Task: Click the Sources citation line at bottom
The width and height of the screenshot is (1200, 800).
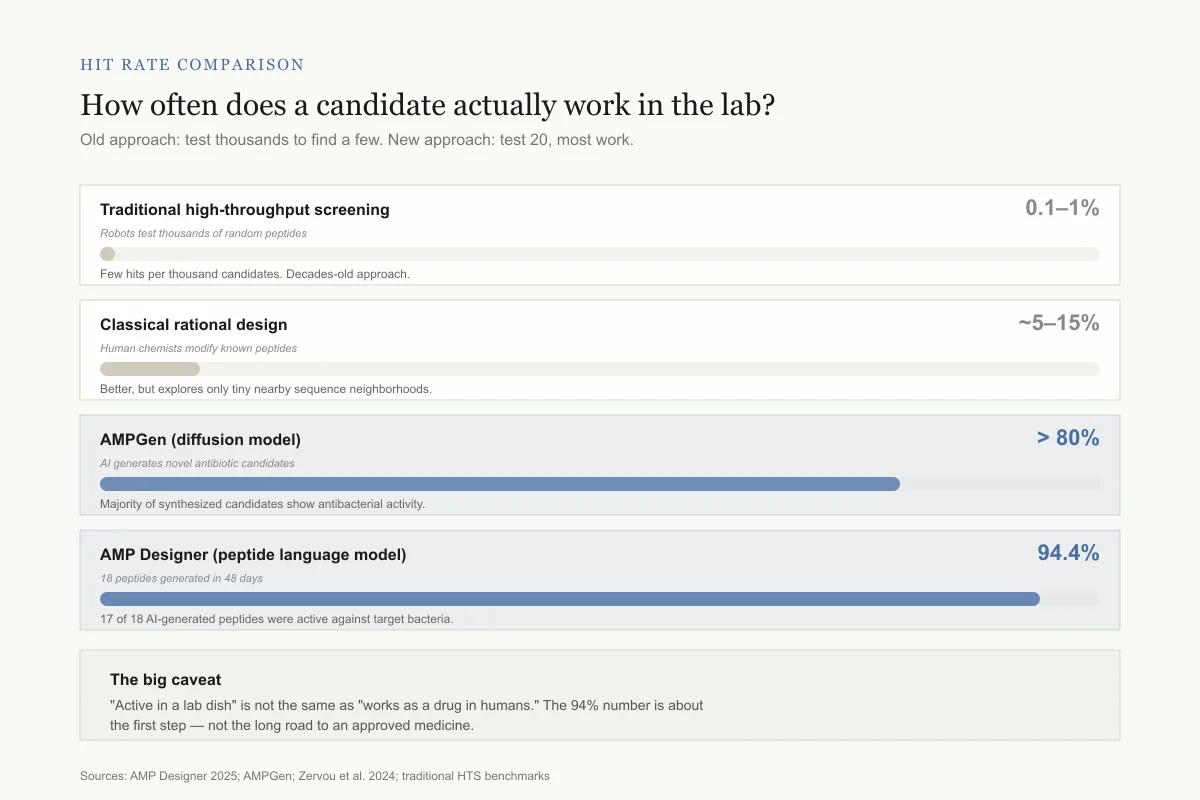Action: coord(315,776)
